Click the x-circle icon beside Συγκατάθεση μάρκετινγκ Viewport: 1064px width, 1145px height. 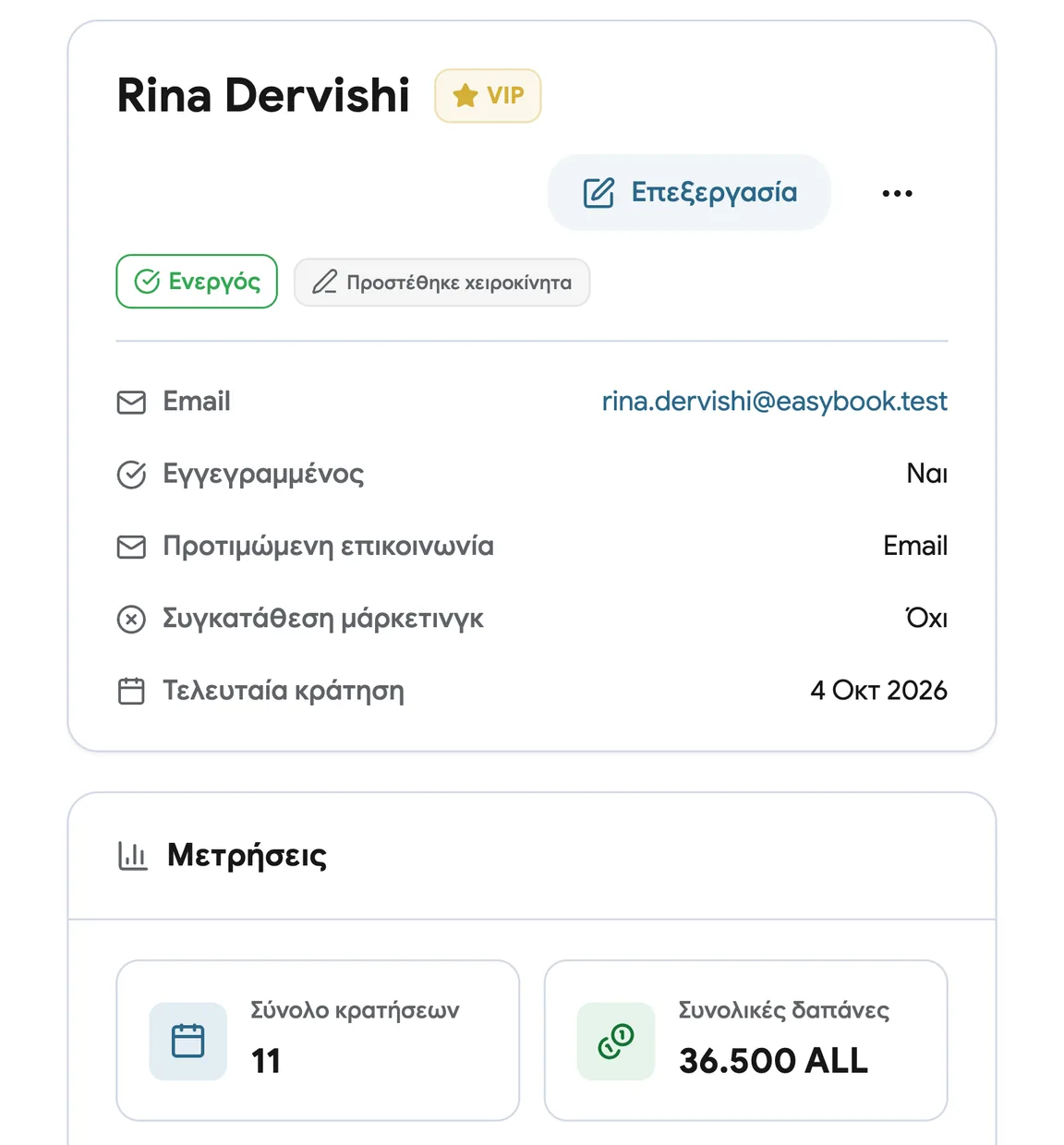pos(131,619)
